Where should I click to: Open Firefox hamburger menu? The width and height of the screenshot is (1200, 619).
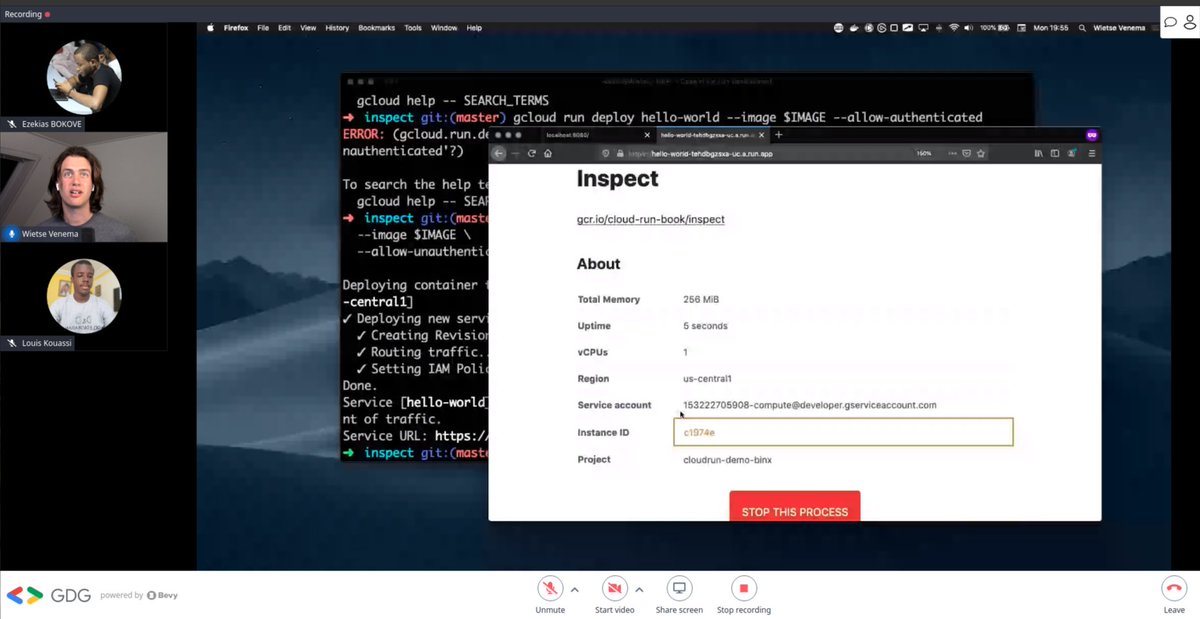pos(1092,153)
